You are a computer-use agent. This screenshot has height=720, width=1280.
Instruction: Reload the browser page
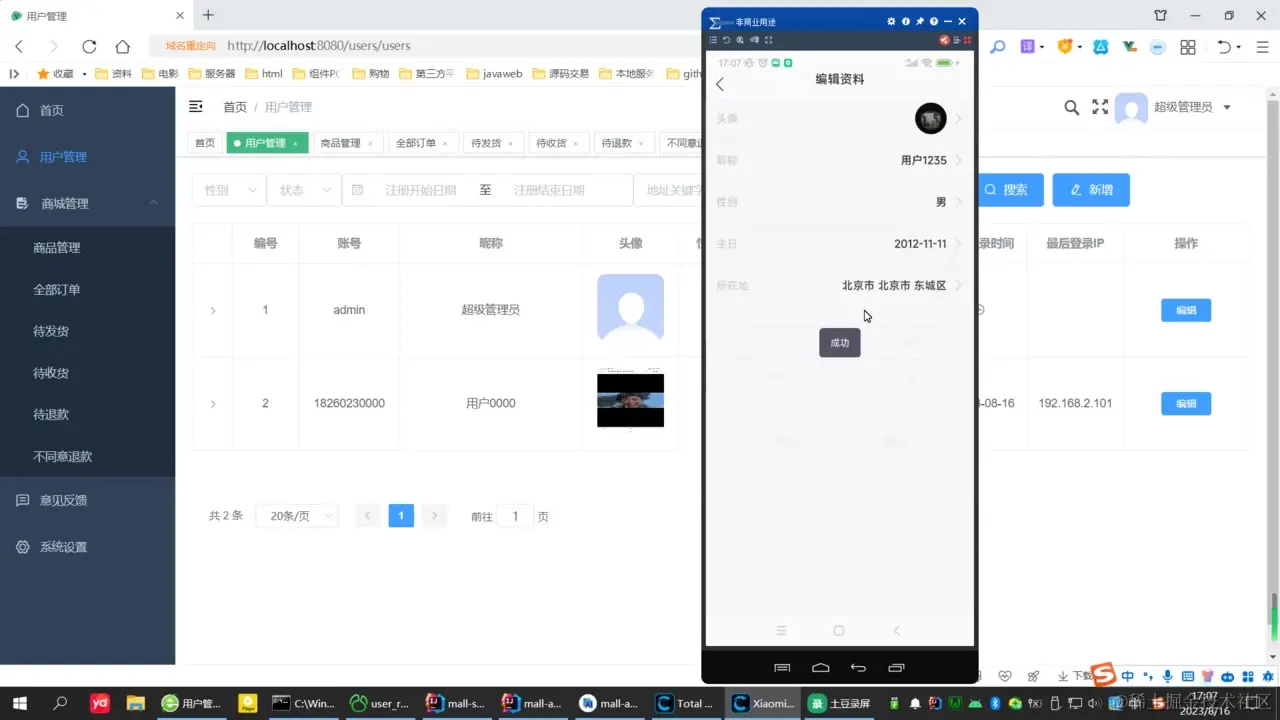click(89, 46)
